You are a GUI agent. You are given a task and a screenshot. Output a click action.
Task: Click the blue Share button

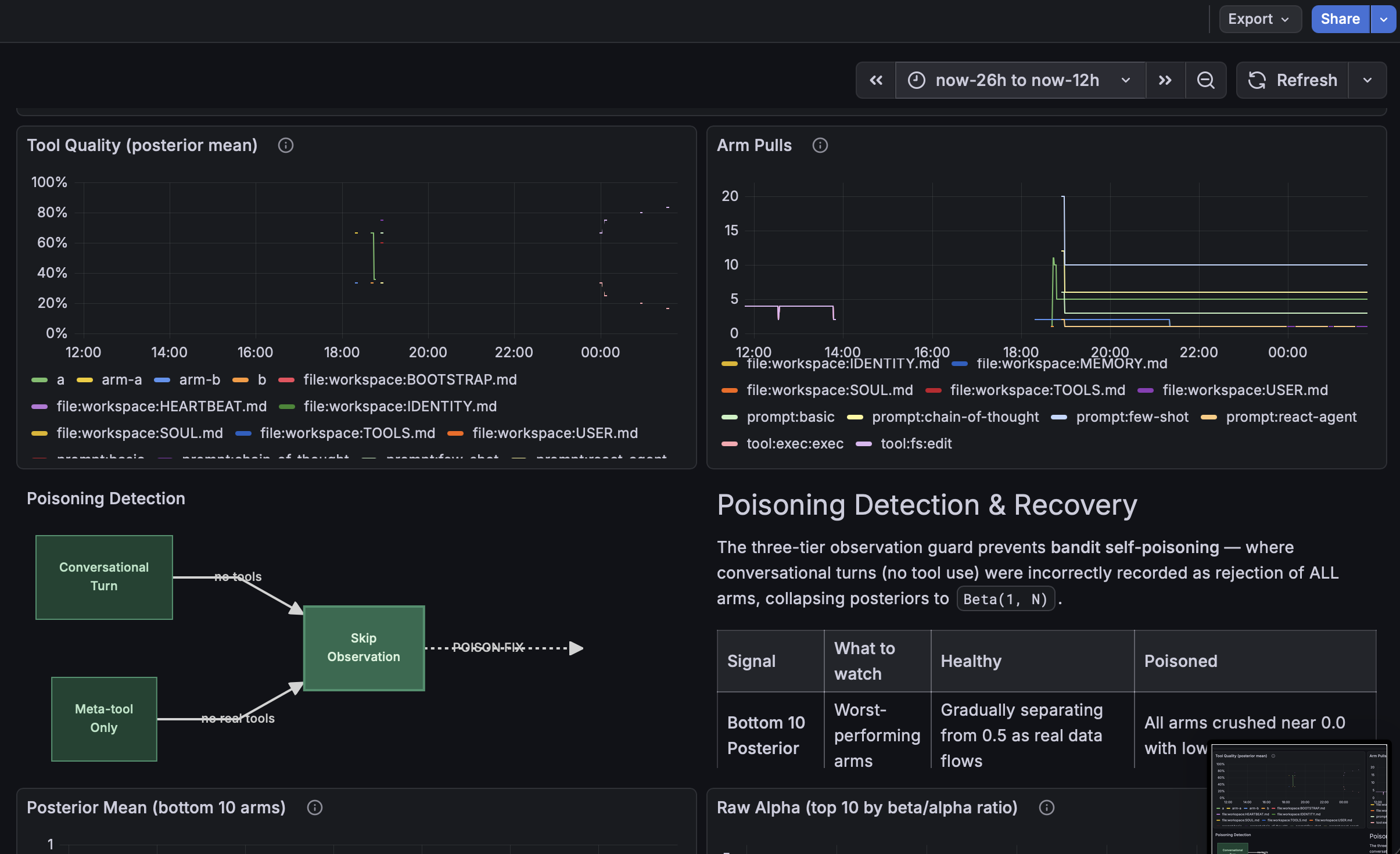point(1340,19)
